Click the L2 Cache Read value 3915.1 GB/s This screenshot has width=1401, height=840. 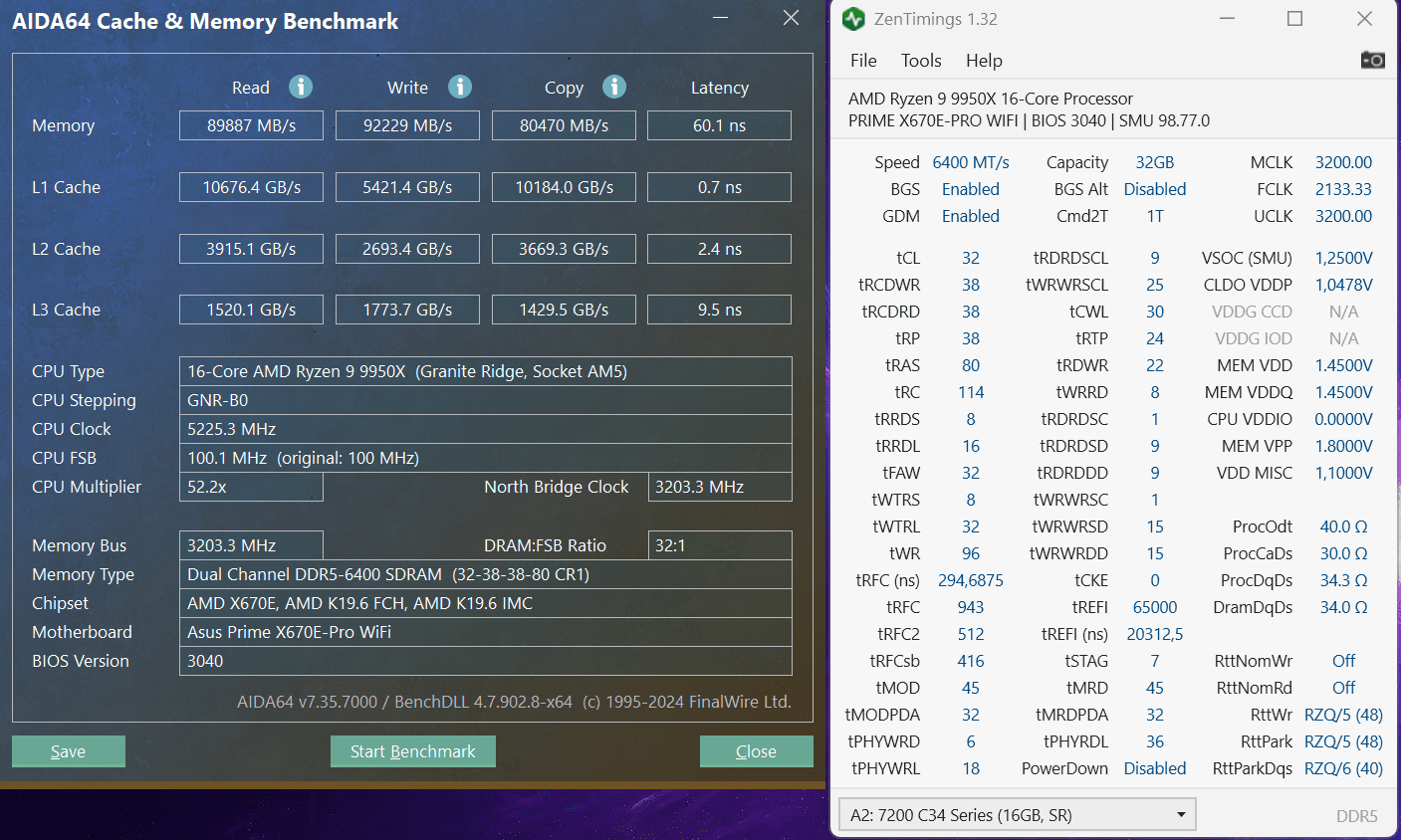pos(251,249)
